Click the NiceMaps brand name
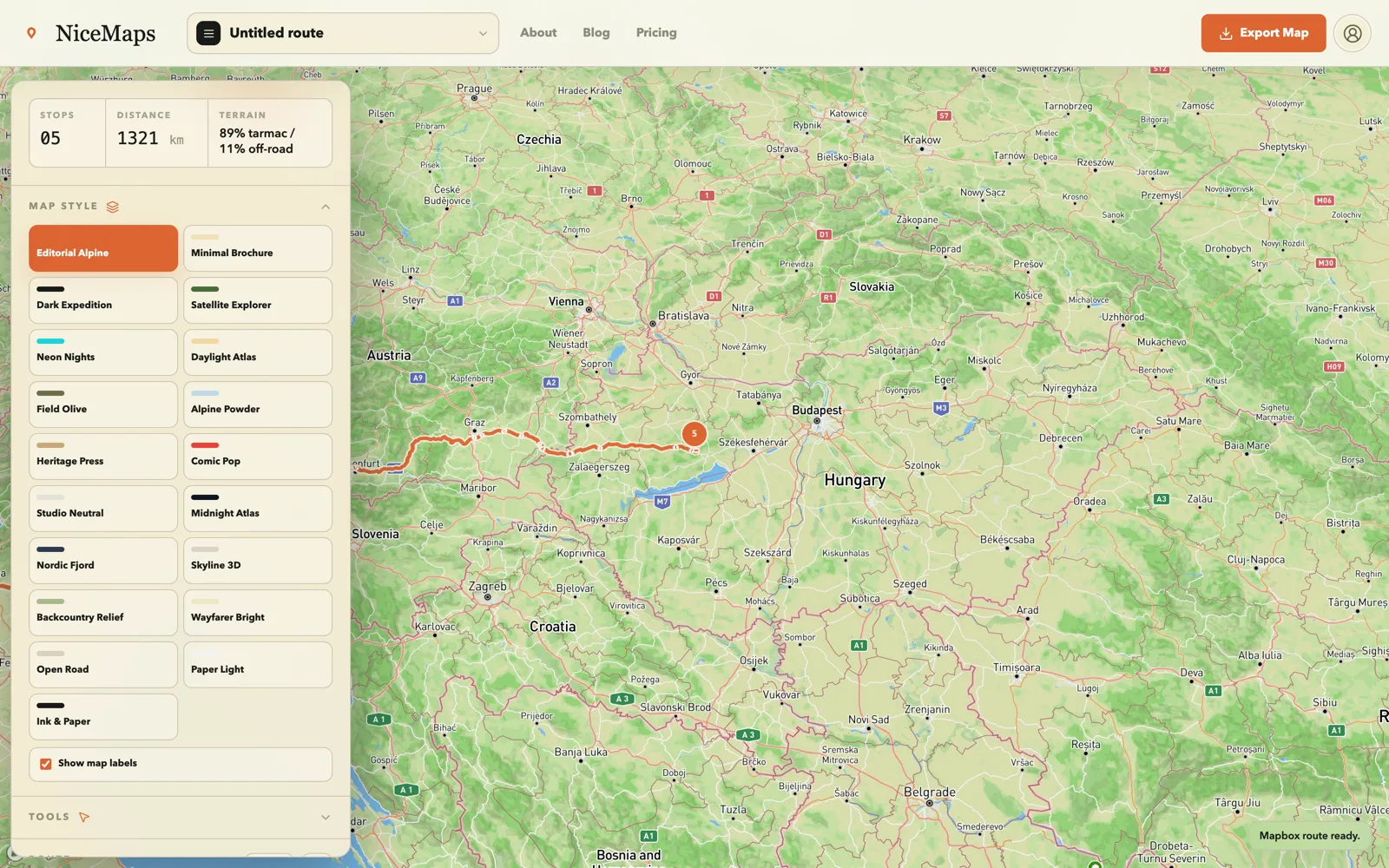Viewport: 1389px width, 868px height. coord(106,33)
